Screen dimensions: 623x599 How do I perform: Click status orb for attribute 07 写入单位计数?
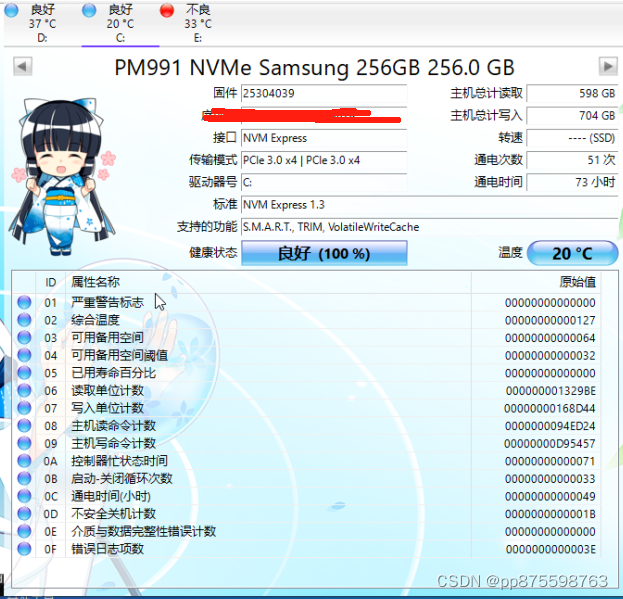coord(24,408)
